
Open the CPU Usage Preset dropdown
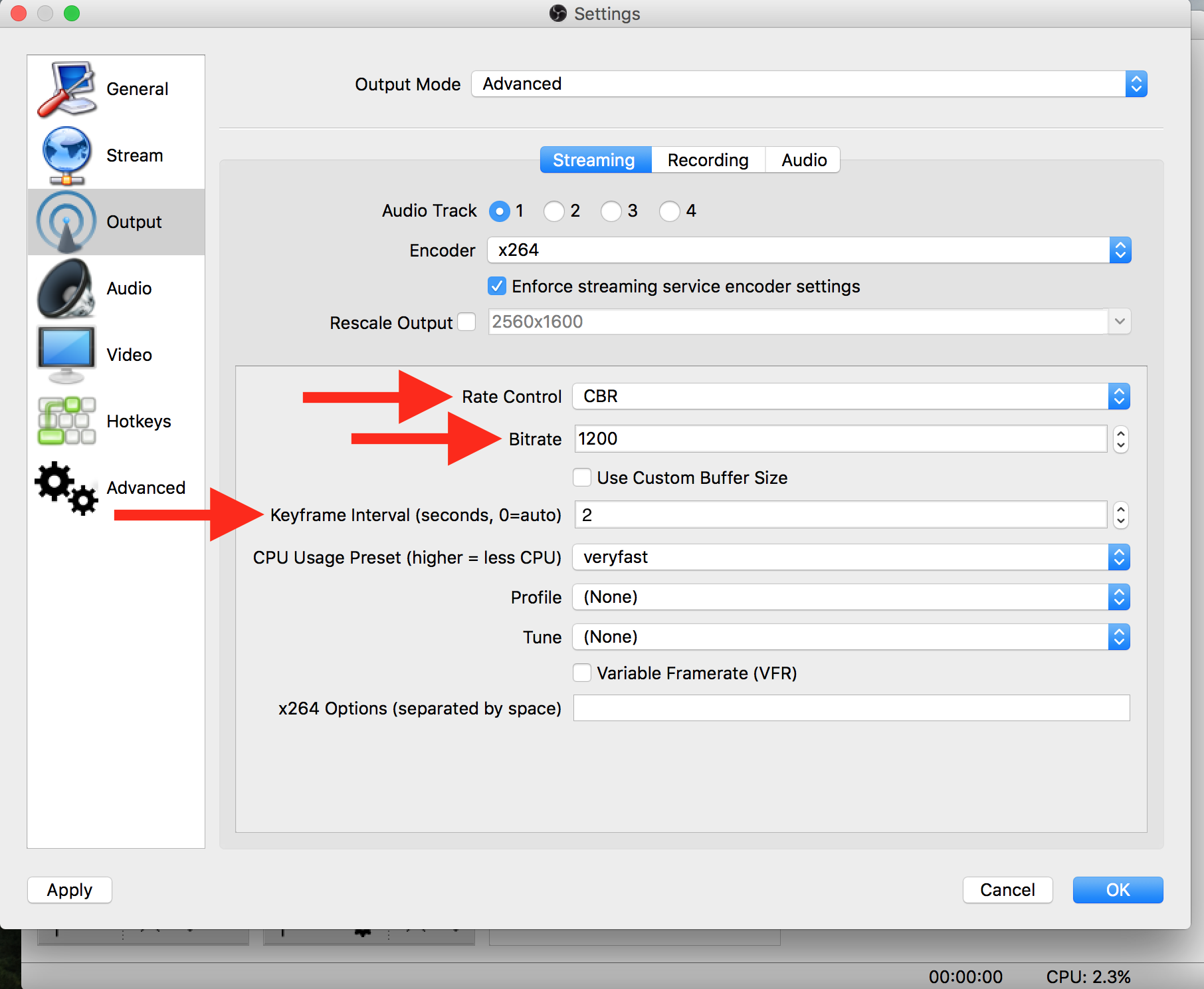[x=851, y=557]
